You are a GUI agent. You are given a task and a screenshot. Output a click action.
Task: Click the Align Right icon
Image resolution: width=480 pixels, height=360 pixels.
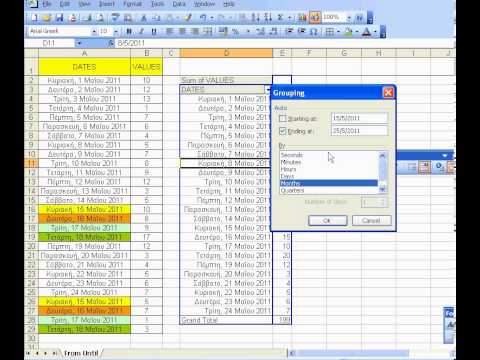[x=195, y=32]
